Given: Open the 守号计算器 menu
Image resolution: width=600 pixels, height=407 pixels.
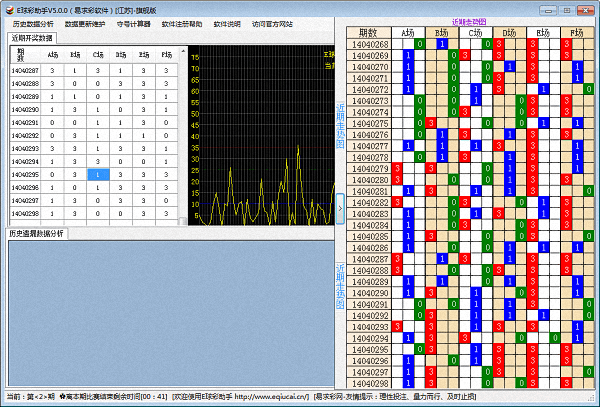Looking at the screenshot, I should pos(134,24).
